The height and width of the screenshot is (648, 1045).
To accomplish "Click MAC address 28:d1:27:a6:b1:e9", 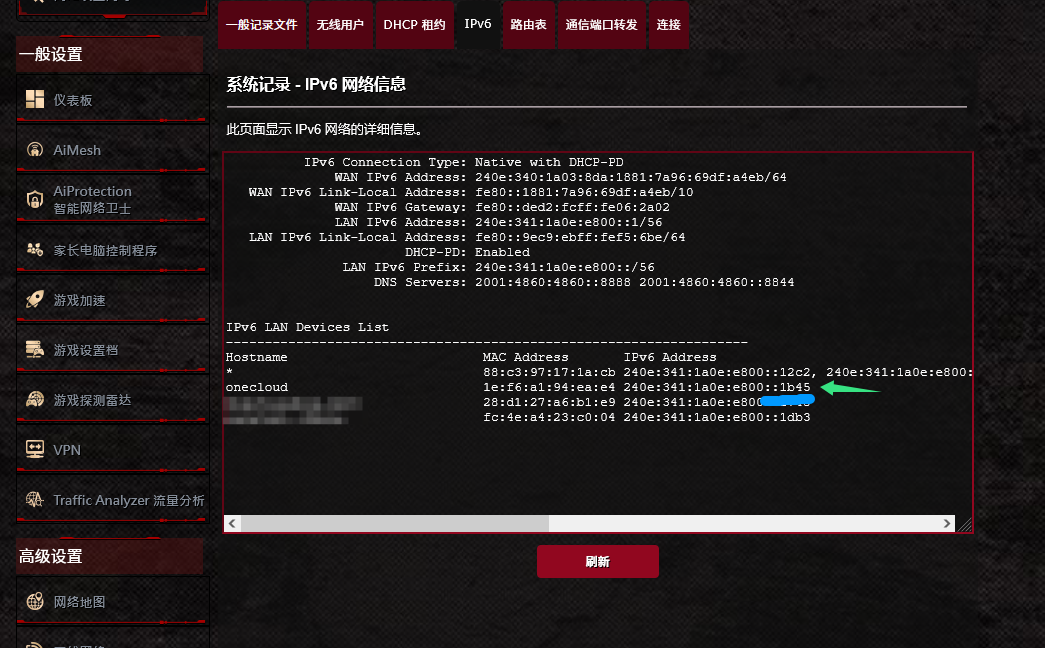I will [549, 402].
